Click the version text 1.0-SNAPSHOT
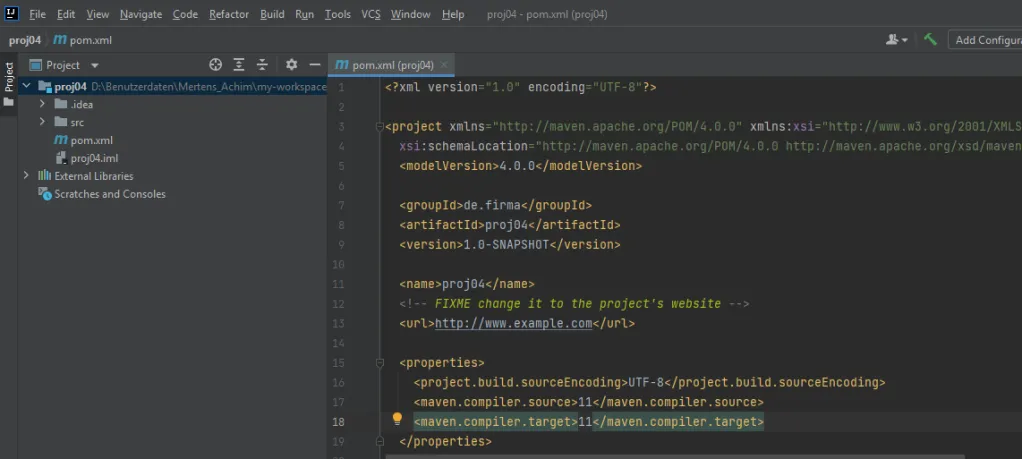1022x459 pixels. [x=506, y=244]
